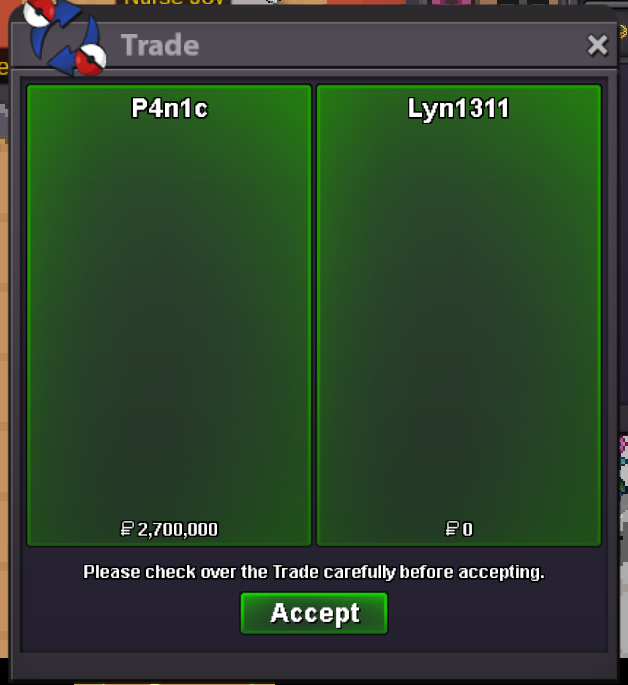Click the 'check over the Trade carefully' message

[x=314, y=572]
